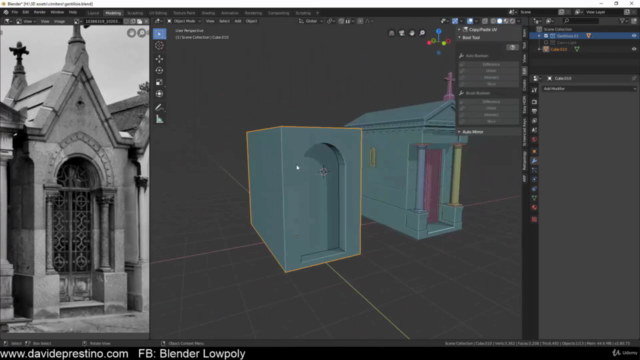Viewport: 640px width, 360px height.
Task: Switch to material preview shading
Action: click(506, 21)
